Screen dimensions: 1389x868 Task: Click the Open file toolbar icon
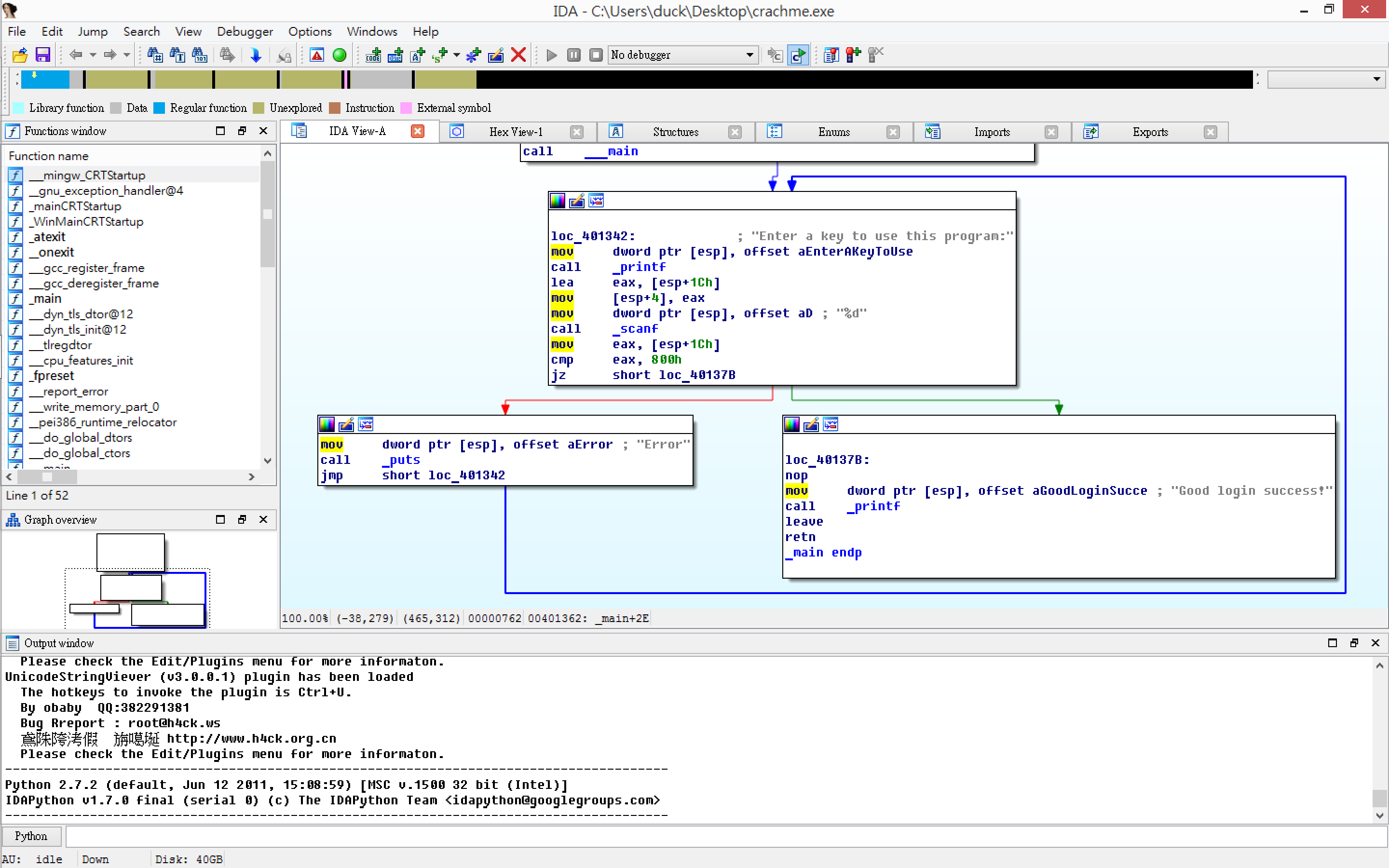19,55
